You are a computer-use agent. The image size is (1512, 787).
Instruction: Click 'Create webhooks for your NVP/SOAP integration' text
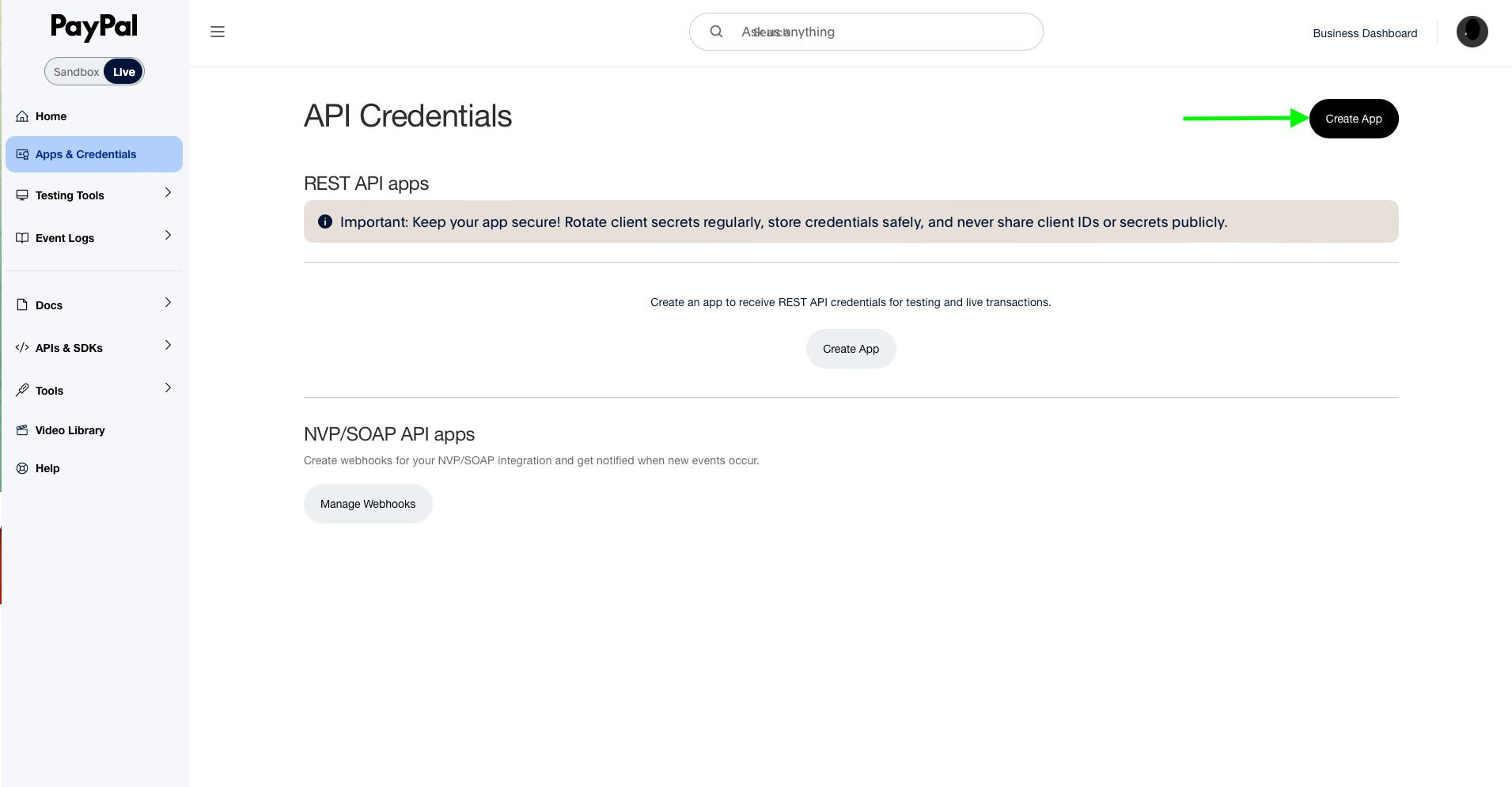point(531,460)
